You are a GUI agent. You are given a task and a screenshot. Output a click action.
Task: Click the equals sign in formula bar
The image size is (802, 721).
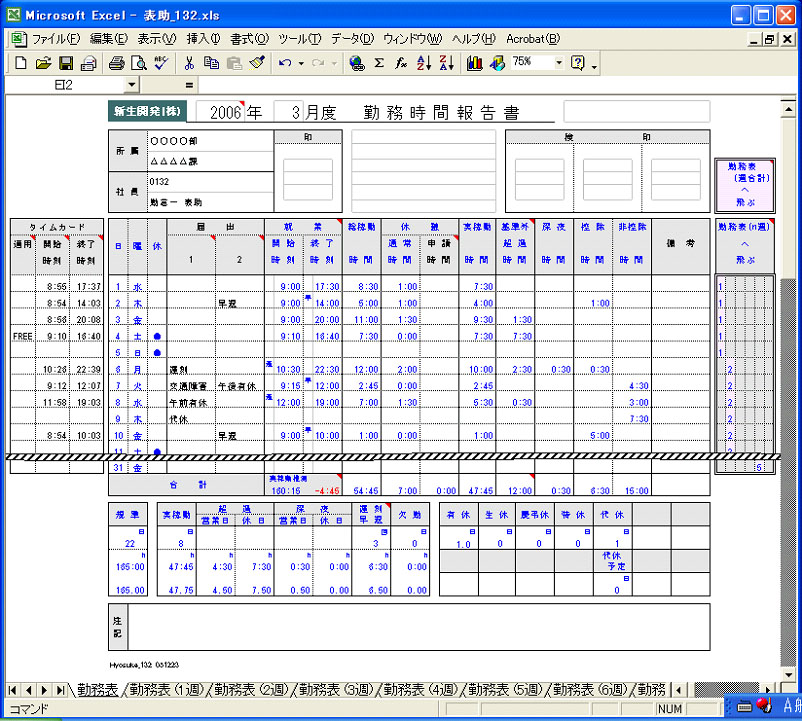[x=189, y=85]
